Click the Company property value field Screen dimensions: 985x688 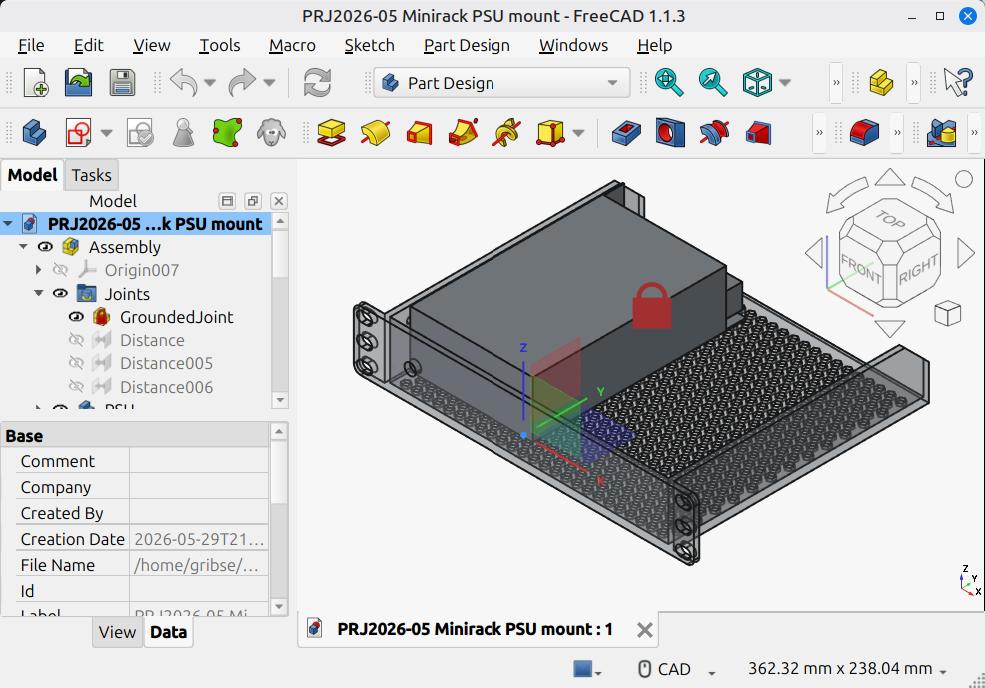[x=199, y=487]
